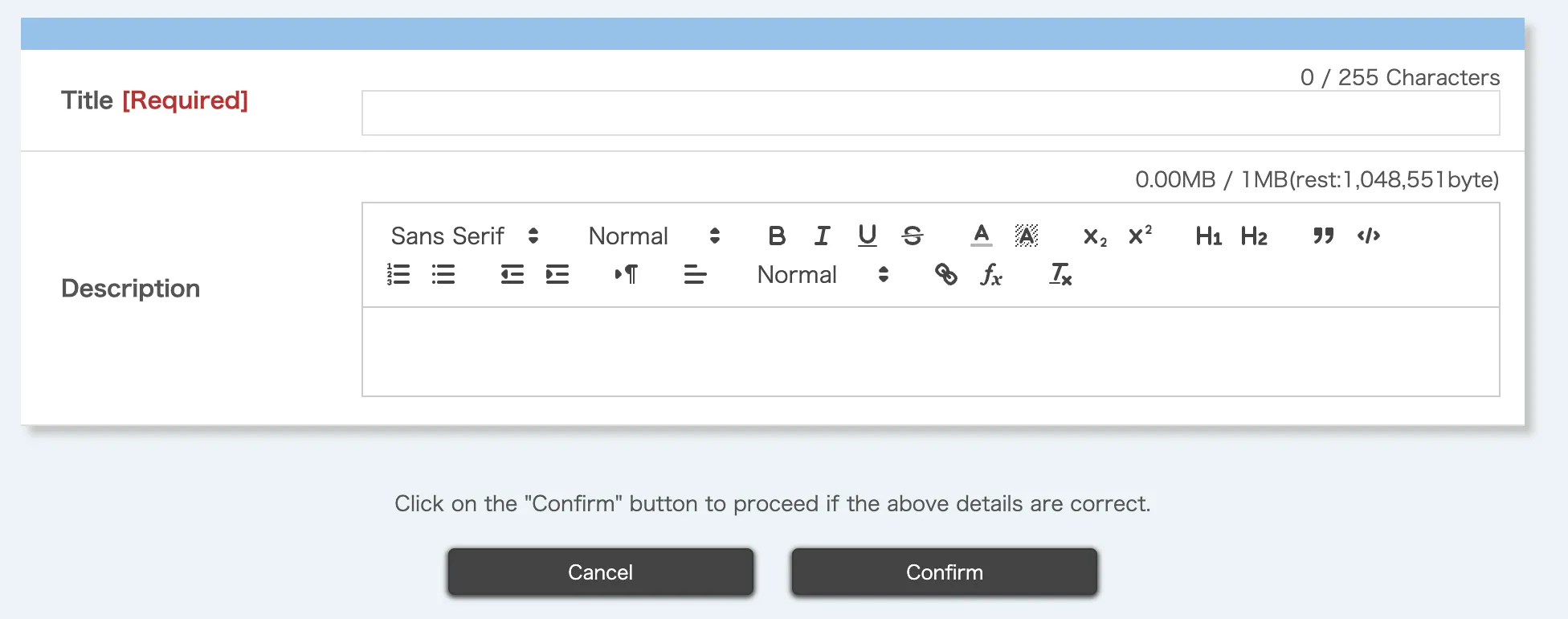The width and height of the screenshot is (1568, 619).
Task: Open the Sans Serif font dropdown
Action: [464, 236]
